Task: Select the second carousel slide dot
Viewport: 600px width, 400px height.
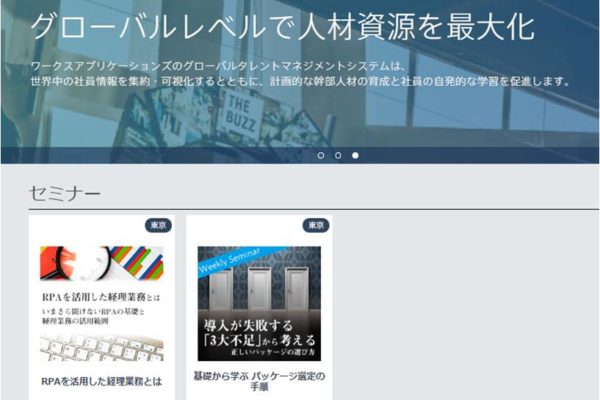Action: click(x=338, y=155)
